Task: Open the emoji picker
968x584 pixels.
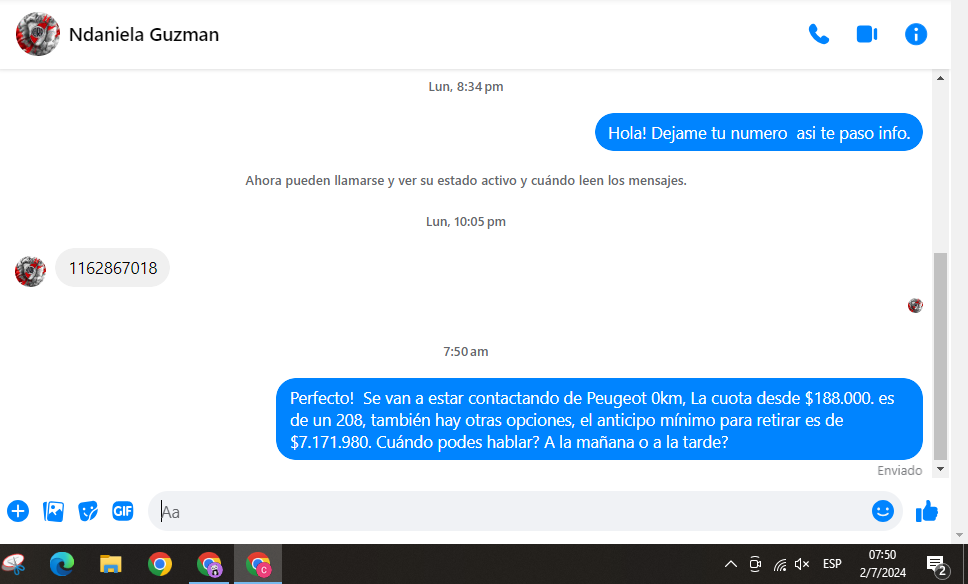Action: coord(882,511)
